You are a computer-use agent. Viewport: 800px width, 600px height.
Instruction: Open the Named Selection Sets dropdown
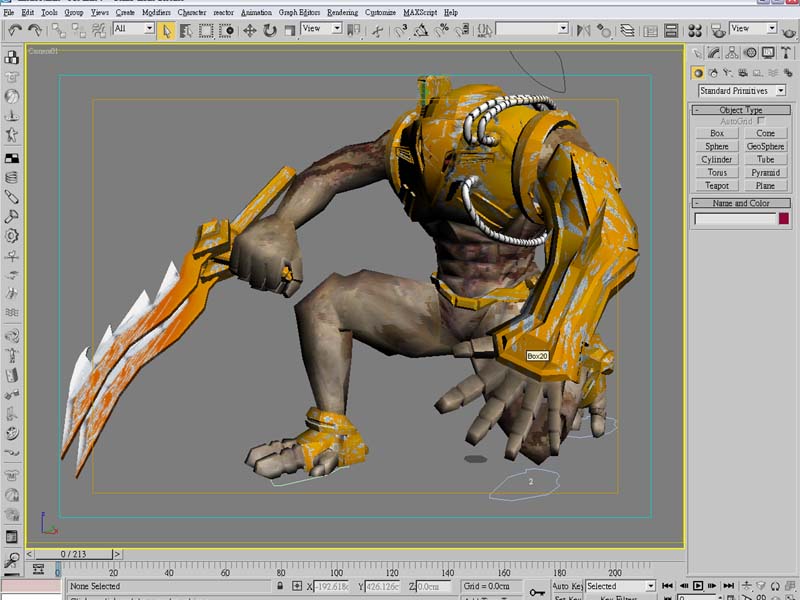(532, 29)
